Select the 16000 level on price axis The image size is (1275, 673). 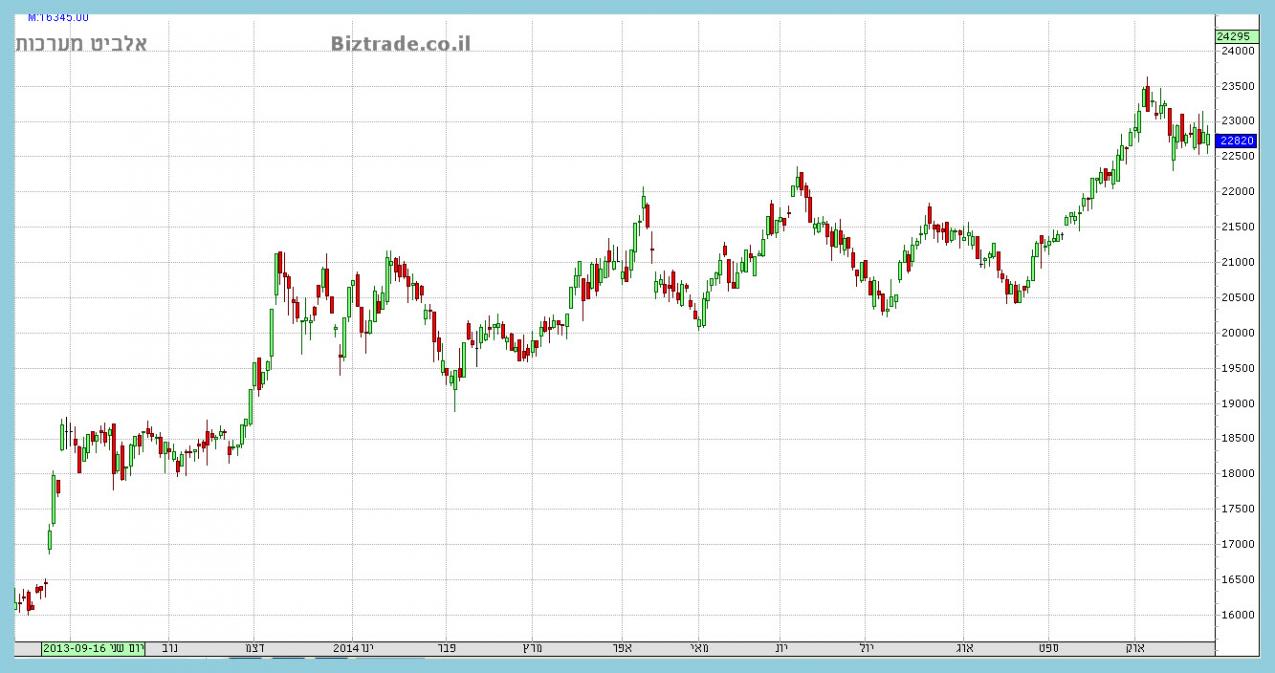(1237, 615)
